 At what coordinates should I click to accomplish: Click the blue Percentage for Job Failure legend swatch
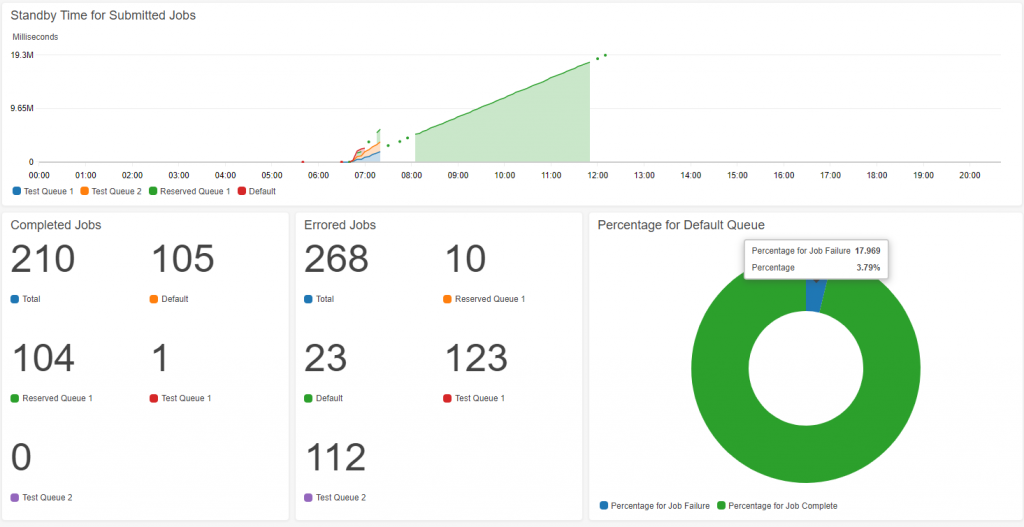pos(604,505)
